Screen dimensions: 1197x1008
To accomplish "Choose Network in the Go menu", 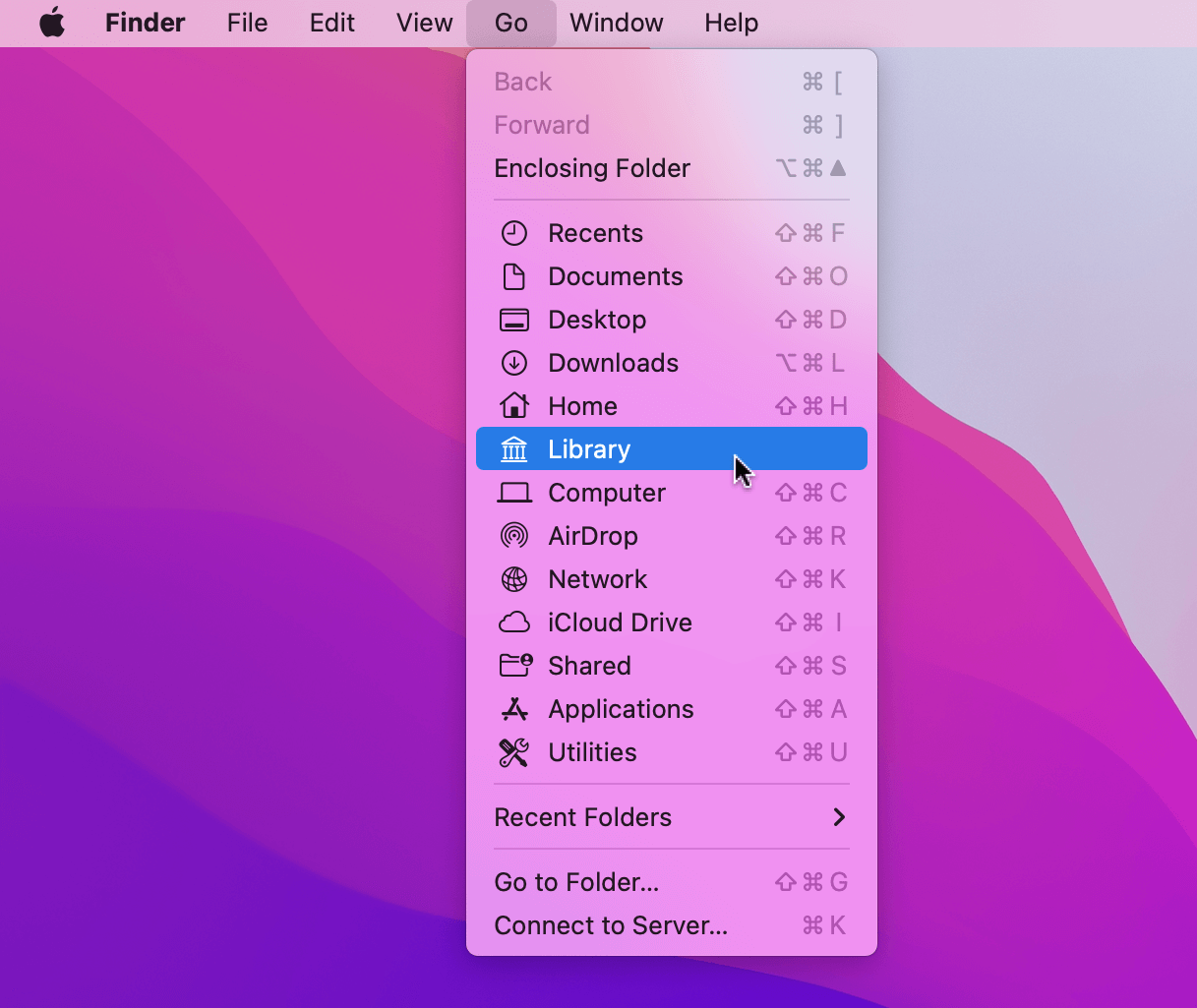I will click(672, 579).
